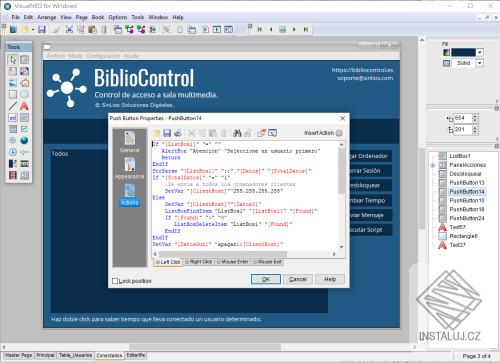Select PushButton15 in the object list
Image resolution: width=500 pixels, height=363 pixels.
click(x=466, y=200)
